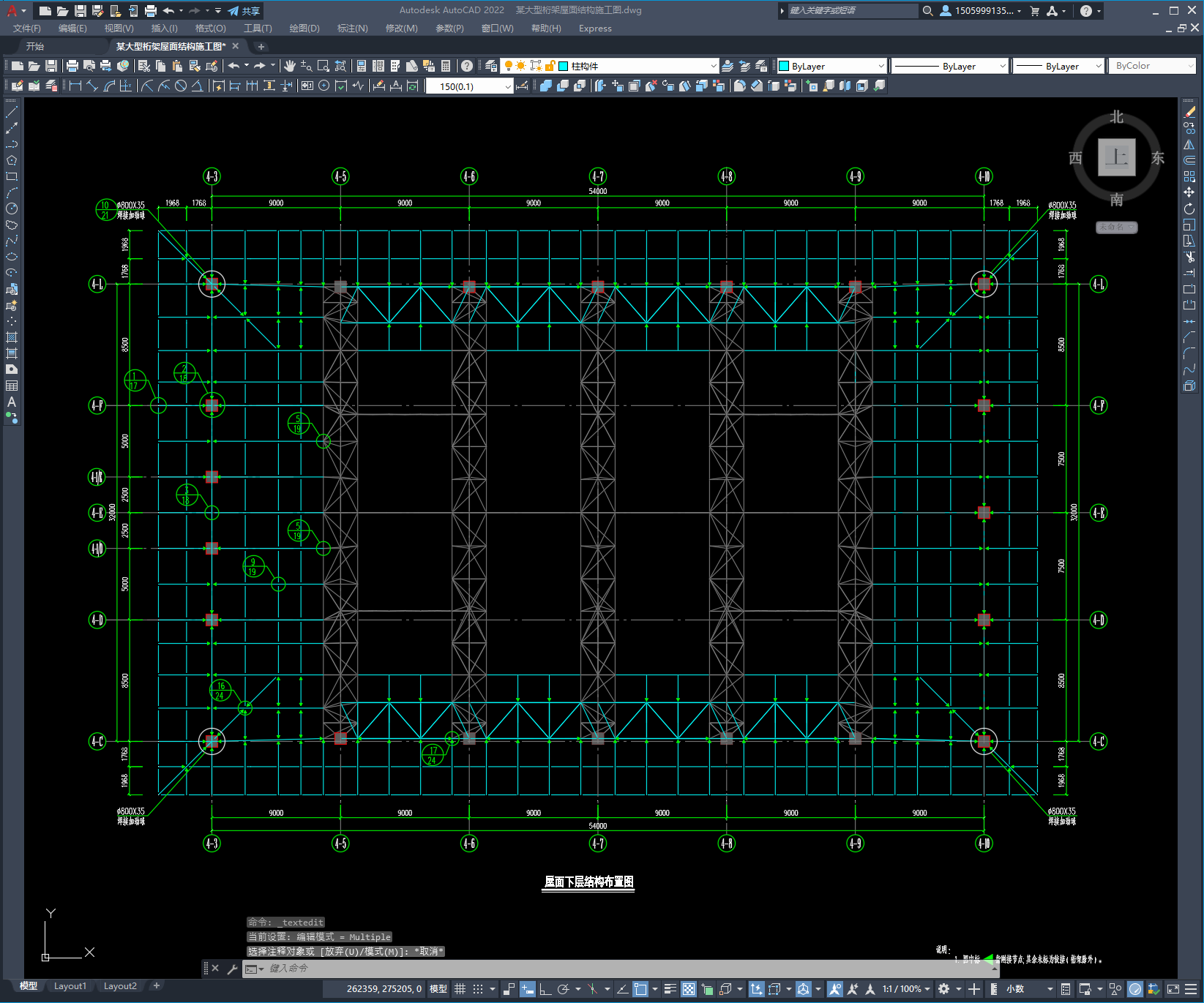Open the Express menu
The image size is (1204, 1003).
pos(595,29)
